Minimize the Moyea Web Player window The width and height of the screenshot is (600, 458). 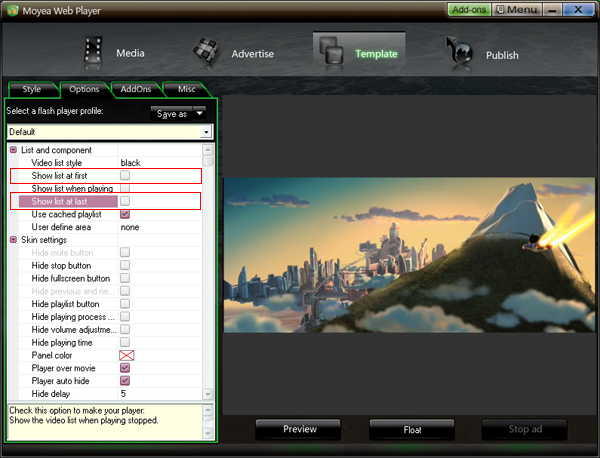[552, 10]
